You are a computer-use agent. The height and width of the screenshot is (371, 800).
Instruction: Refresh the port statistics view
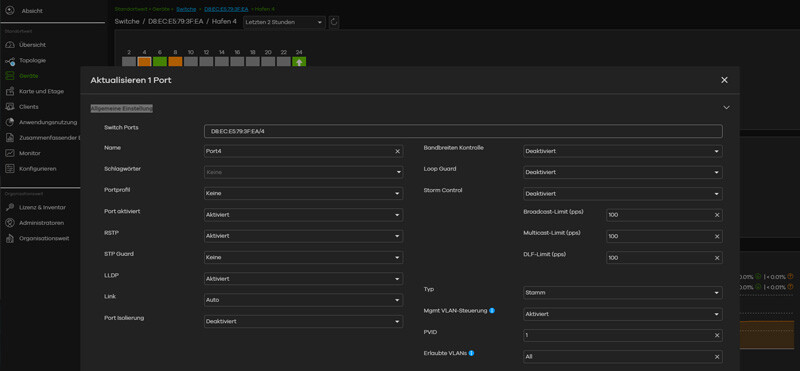334,22
